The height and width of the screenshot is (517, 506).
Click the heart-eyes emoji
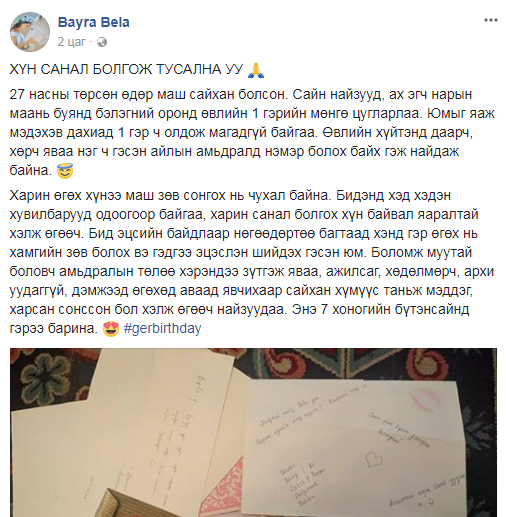111,329
